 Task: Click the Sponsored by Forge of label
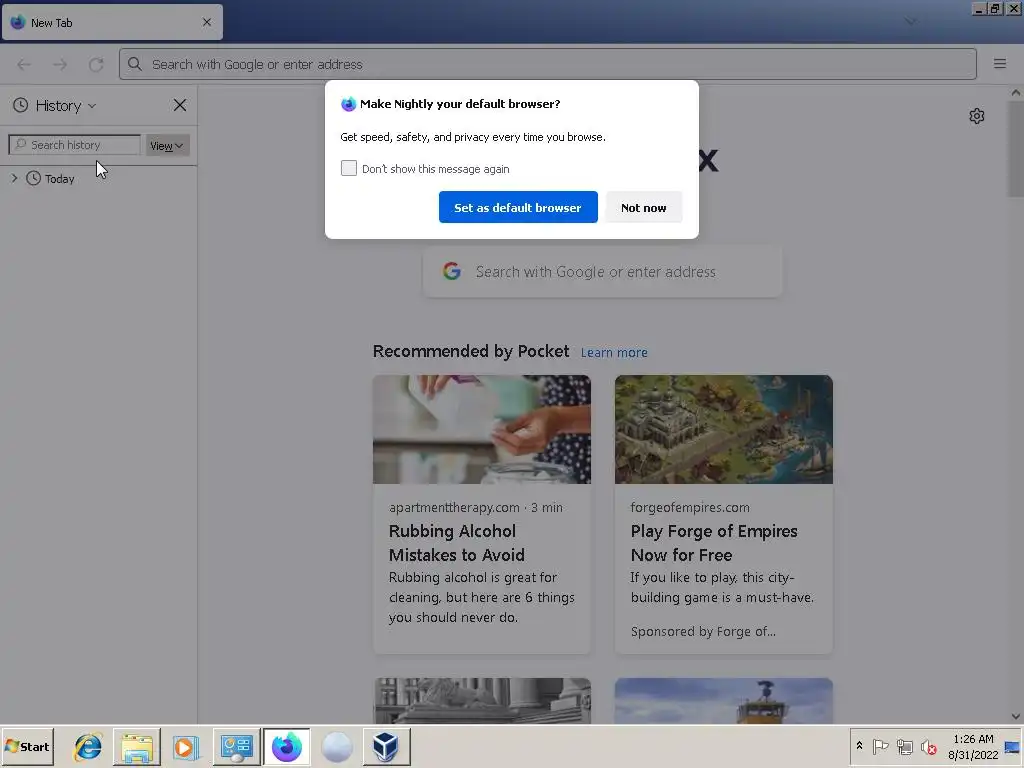pos(703,632)
